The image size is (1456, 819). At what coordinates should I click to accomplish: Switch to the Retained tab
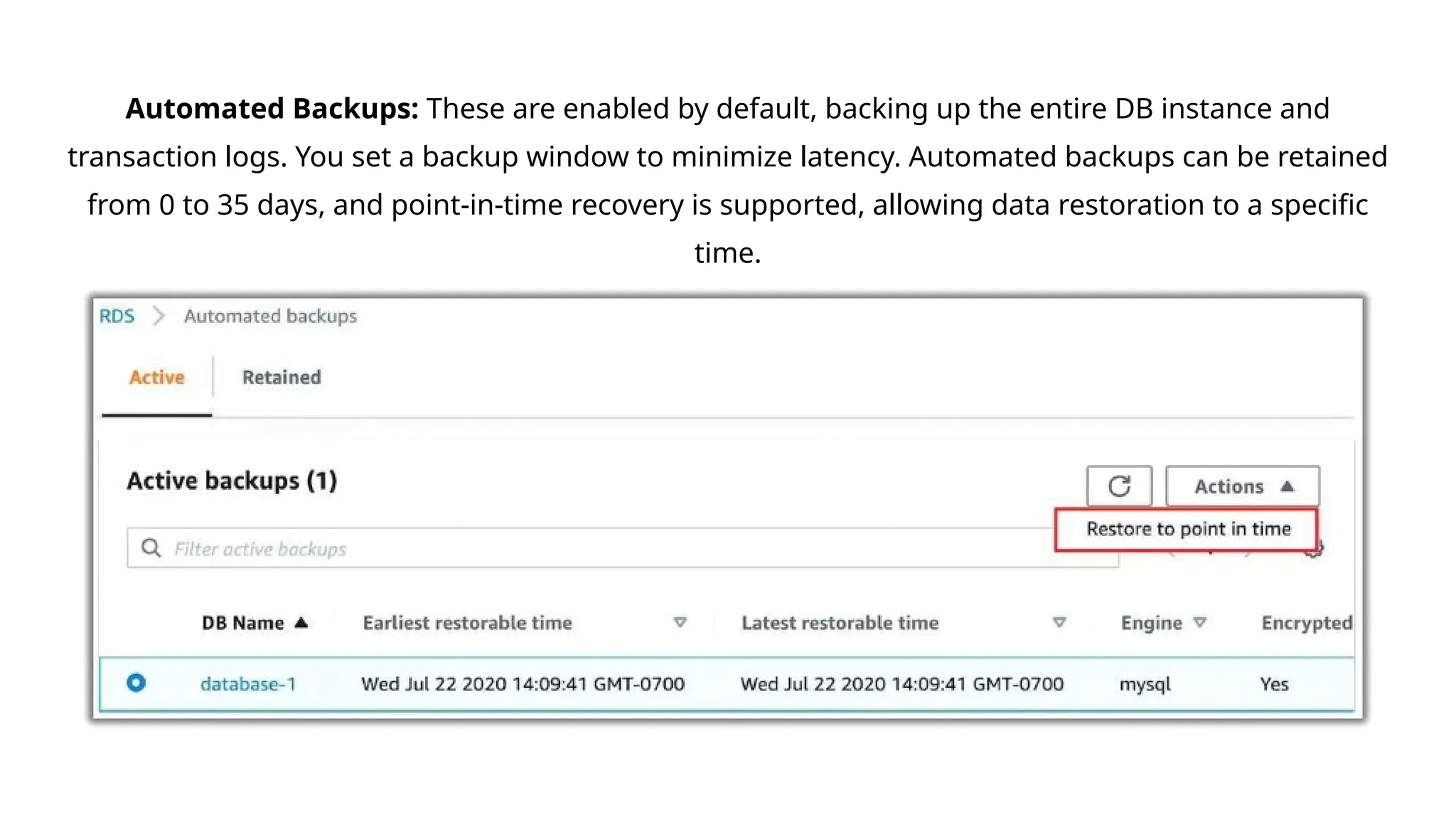point(282,378)
